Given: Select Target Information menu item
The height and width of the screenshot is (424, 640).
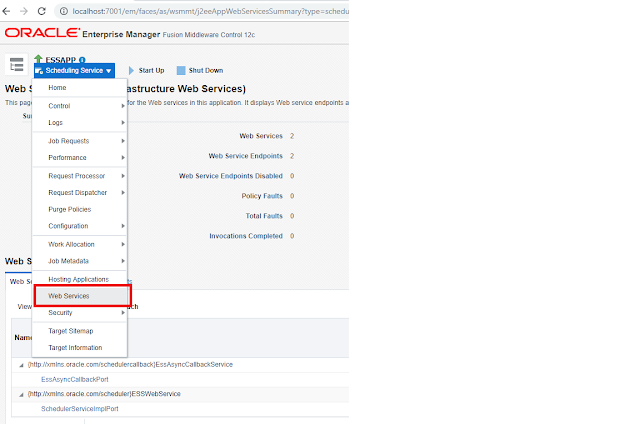Looking at the screenshot, I should (x=80, y=348).
